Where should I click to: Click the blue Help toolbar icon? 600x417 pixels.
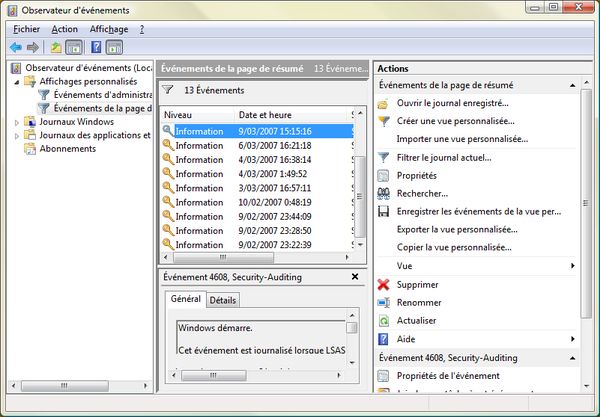(97, 47)
